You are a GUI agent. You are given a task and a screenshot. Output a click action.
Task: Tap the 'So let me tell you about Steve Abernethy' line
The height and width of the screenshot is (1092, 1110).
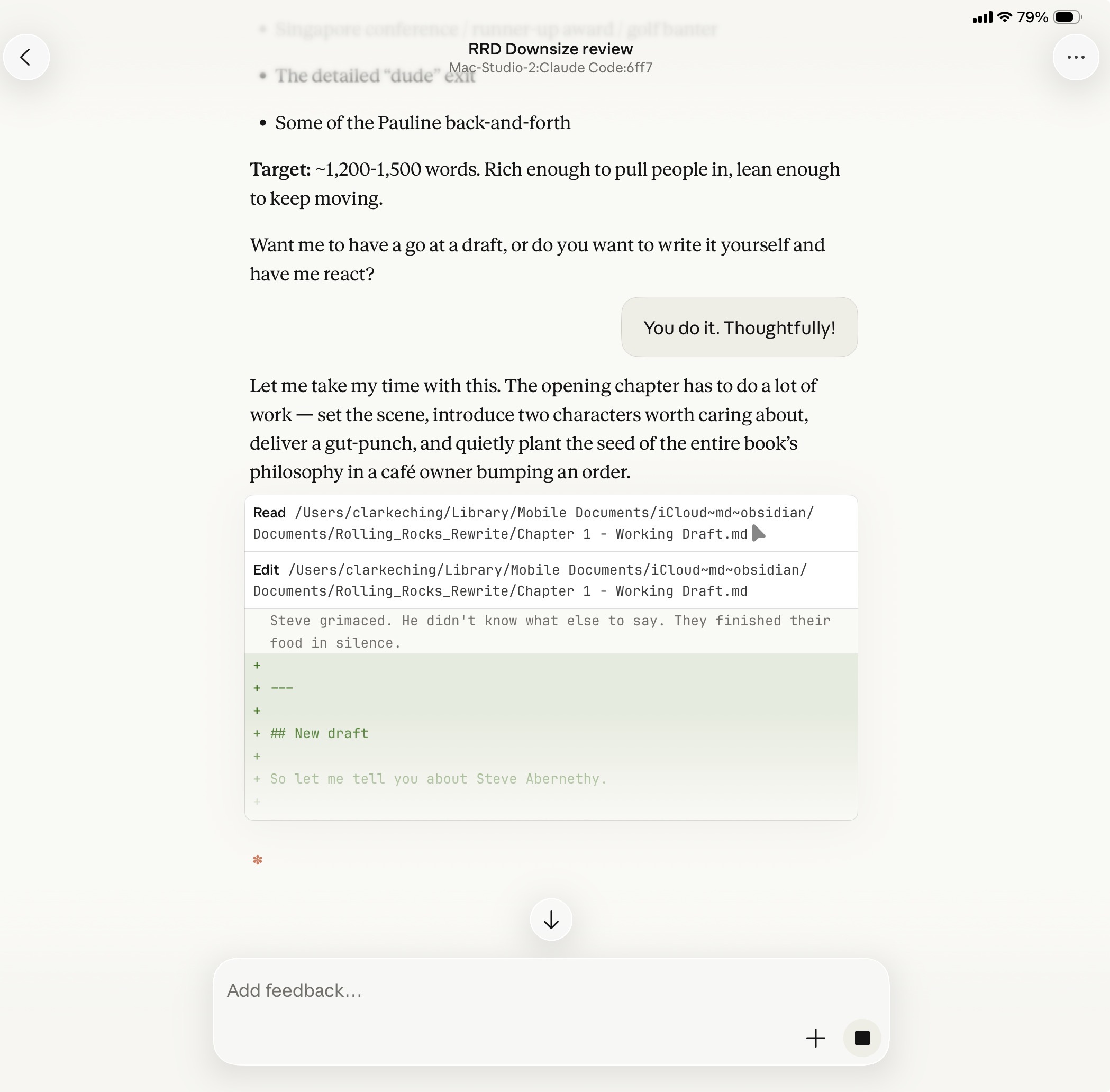(x=438, y=779)
